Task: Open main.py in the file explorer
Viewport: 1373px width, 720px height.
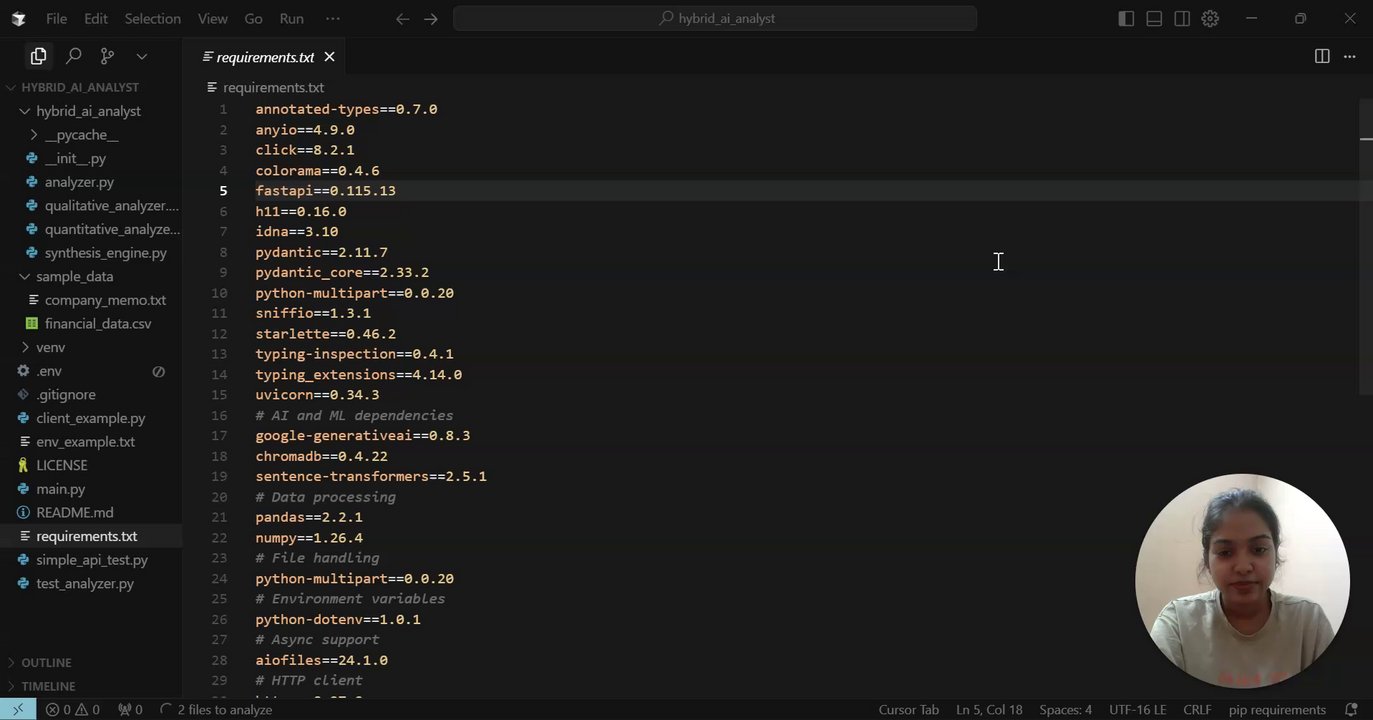Action: (x=61, y=489)
